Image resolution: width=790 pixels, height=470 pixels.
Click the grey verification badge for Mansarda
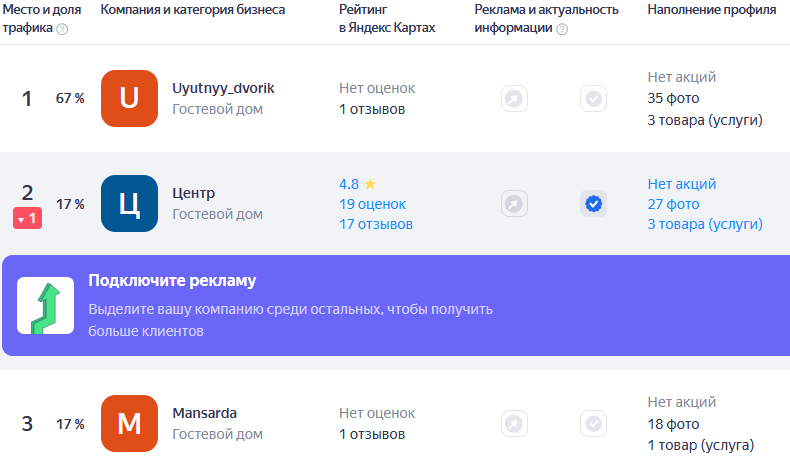[x=593, y=423]
